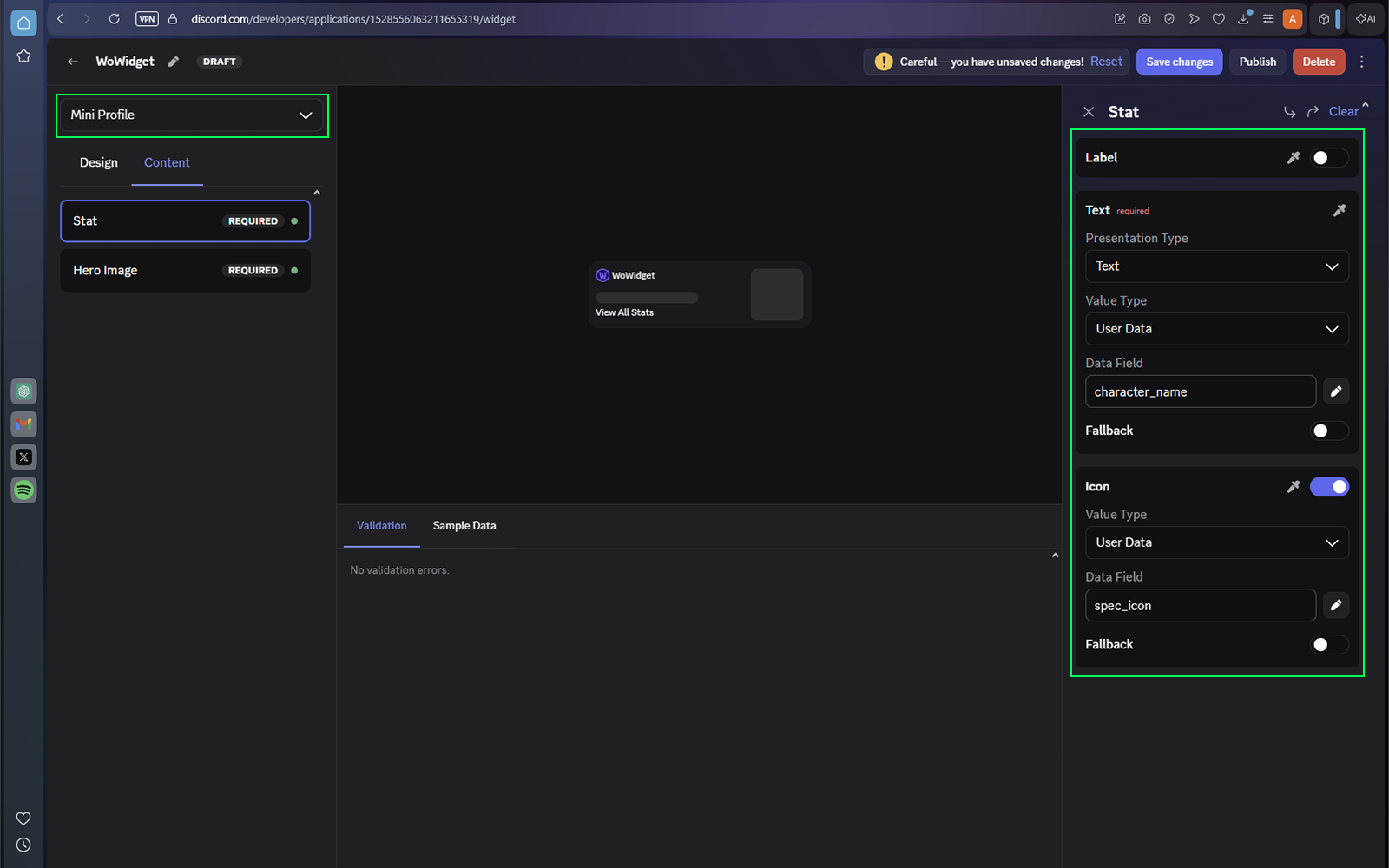Reload the page
This screenshot has height=868, width=1389.
114,19
